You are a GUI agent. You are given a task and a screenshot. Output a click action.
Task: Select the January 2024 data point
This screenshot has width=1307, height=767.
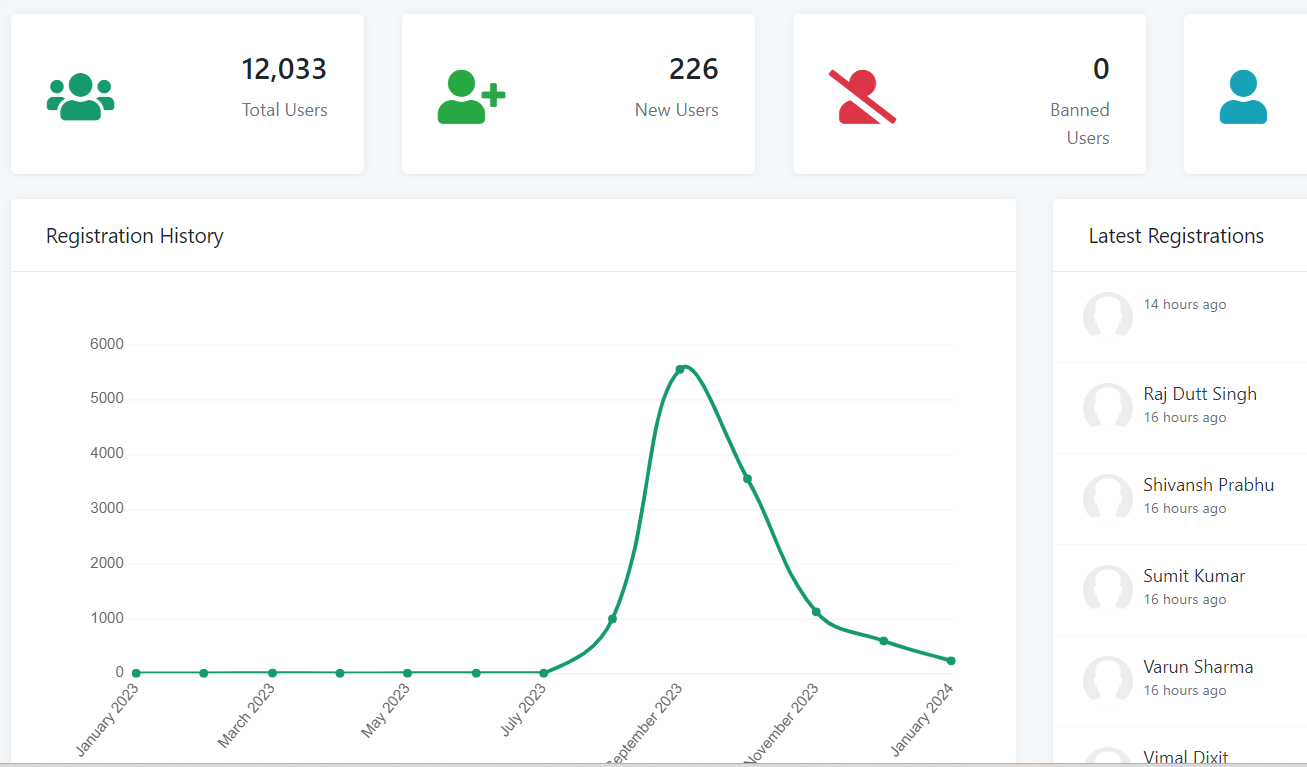pos(951,661)
